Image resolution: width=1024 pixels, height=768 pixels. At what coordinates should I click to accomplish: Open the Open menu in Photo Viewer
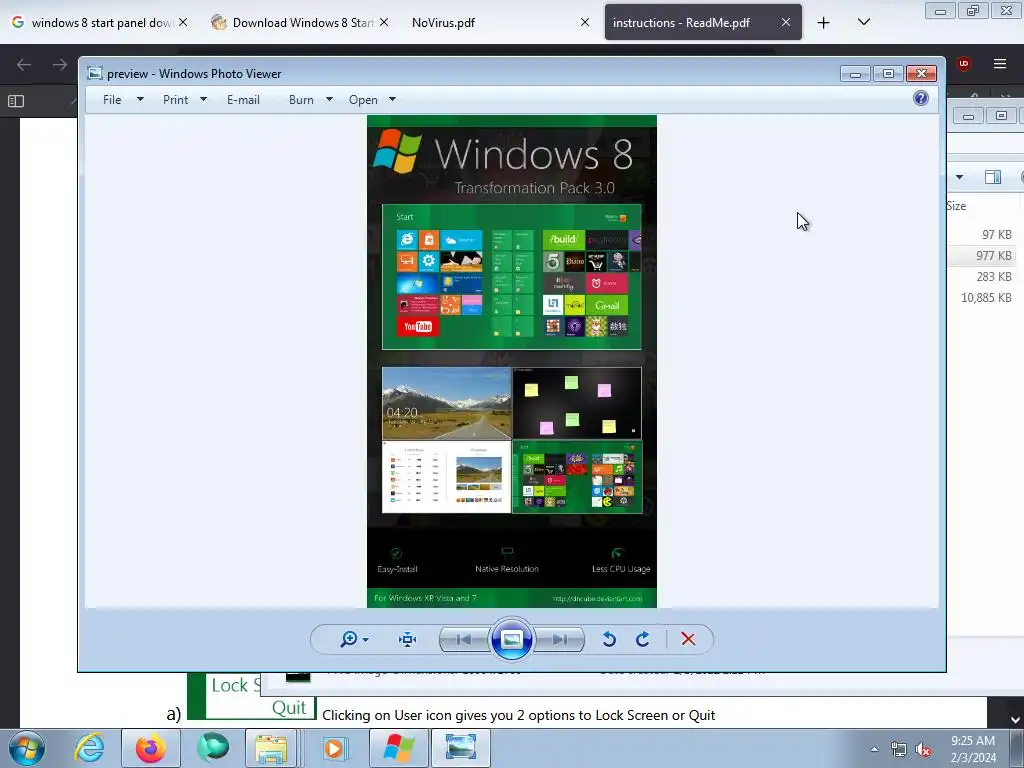(x=363, y=100)
